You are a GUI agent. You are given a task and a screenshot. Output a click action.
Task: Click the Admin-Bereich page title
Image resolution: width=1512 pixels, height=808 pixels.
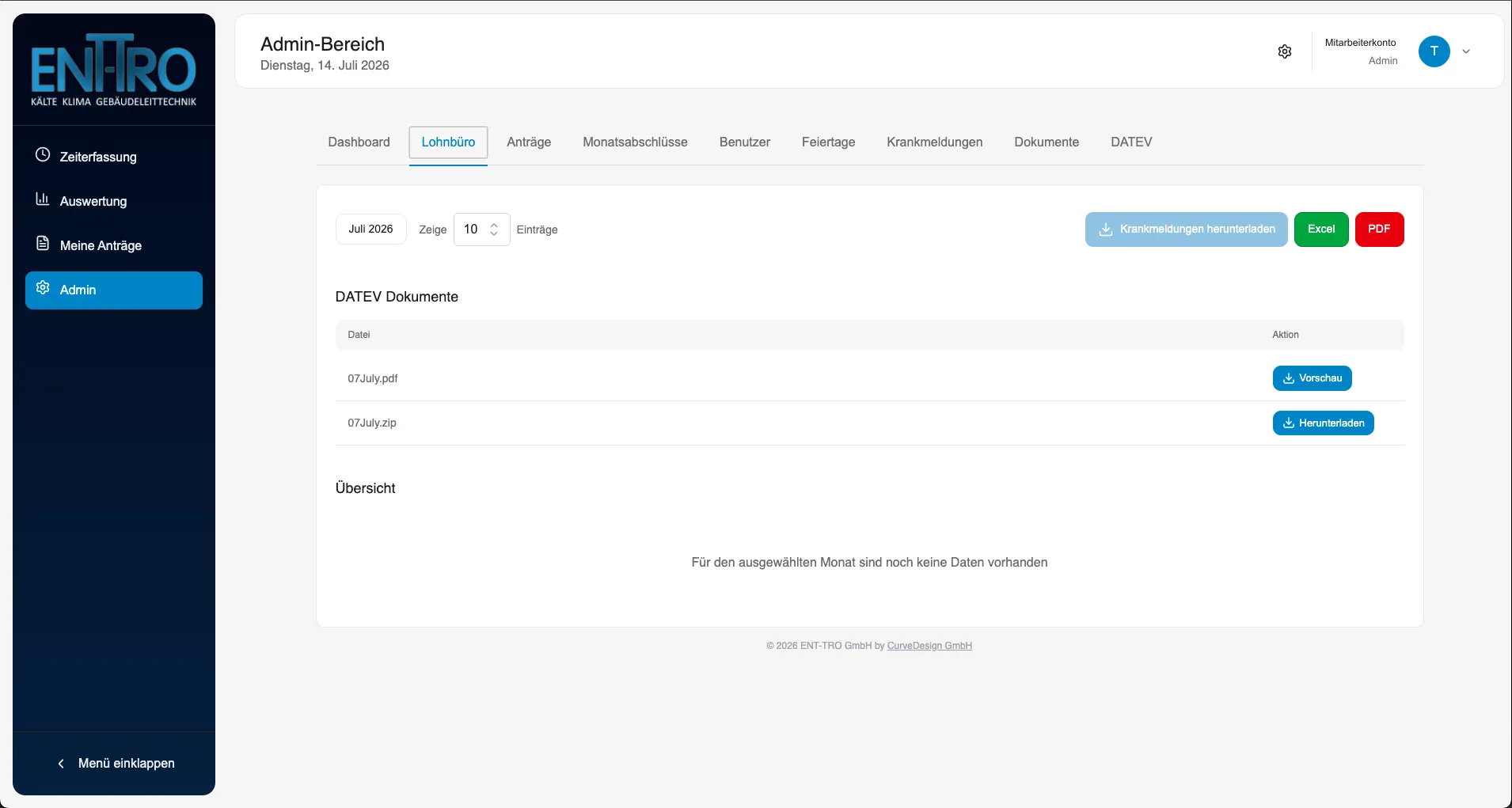[x=322, y=44]
